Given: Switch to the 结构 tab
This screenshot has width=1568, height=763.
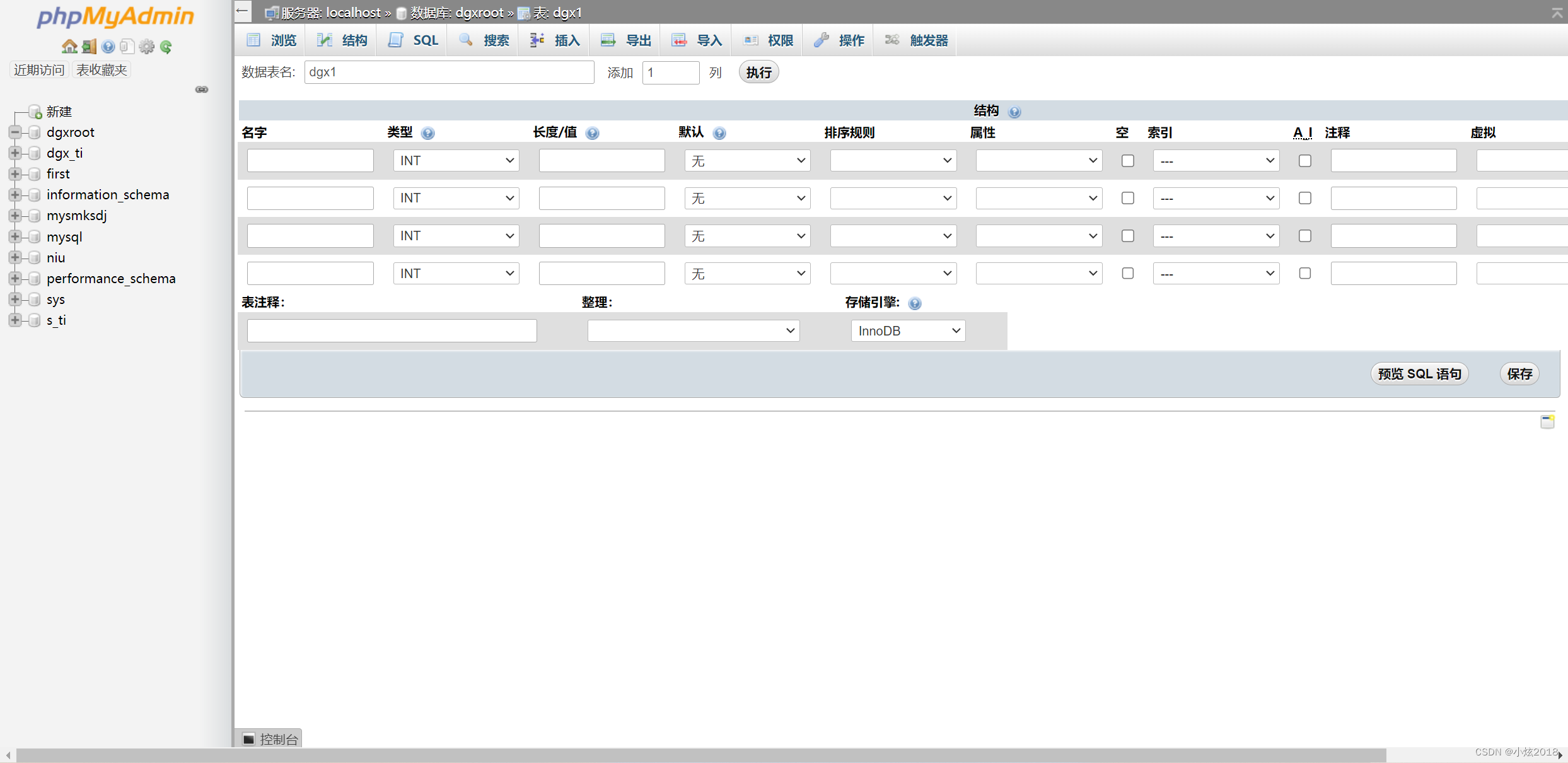Looking at the screenshot, I should point(342,40).
